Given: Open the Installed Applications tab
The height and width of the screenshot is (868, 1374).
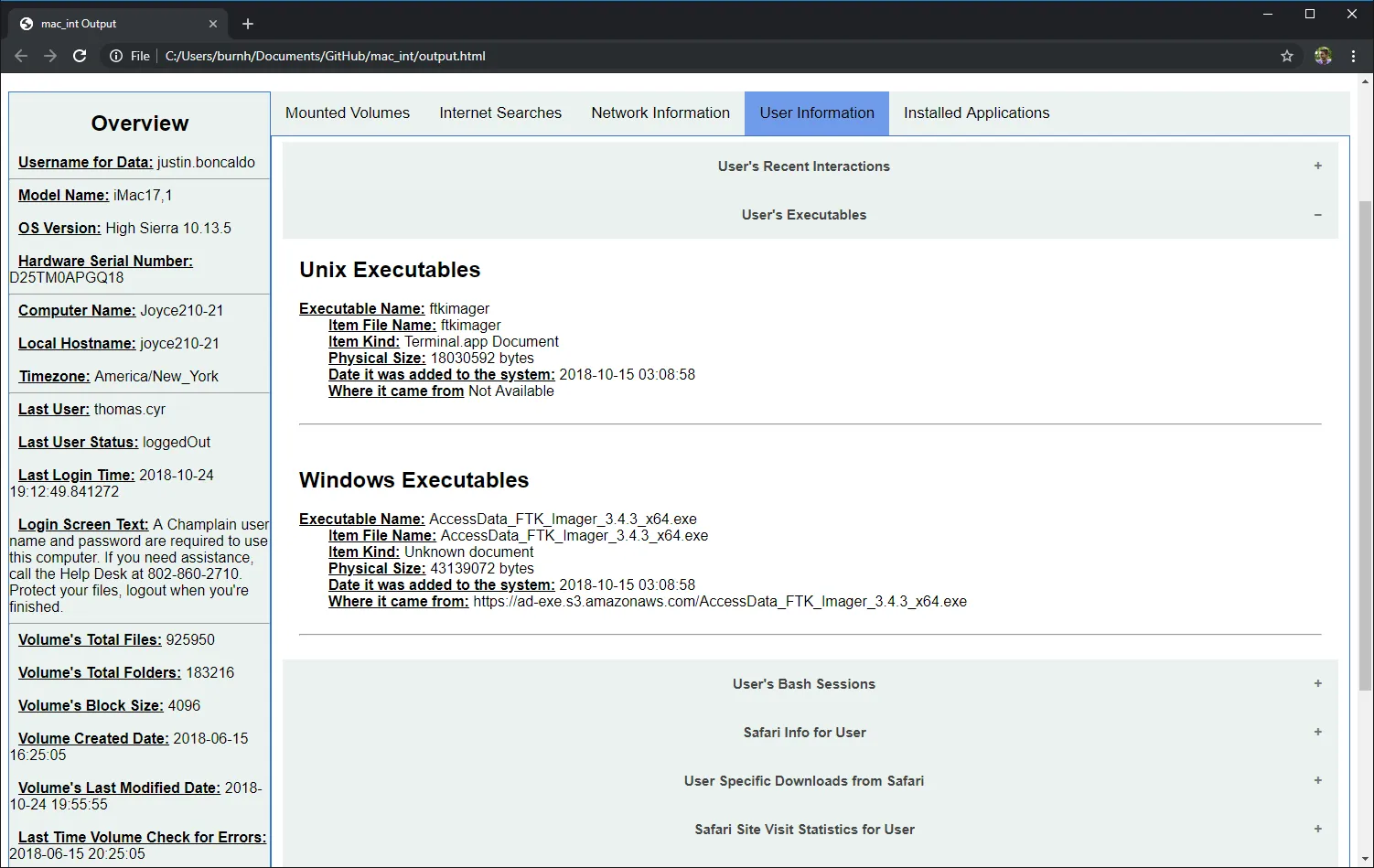Looking at the screenshot, I should [x=976, y=113].
